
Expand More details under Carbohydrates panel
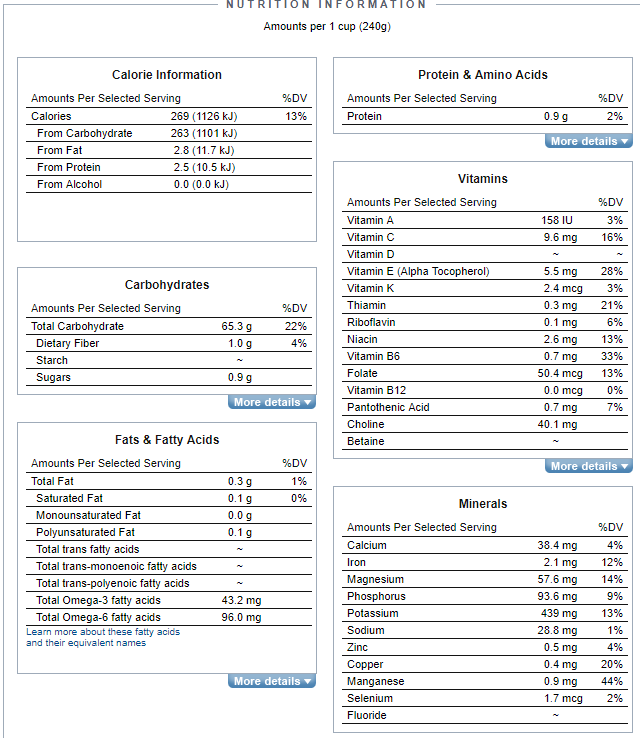tap(272, 402)
